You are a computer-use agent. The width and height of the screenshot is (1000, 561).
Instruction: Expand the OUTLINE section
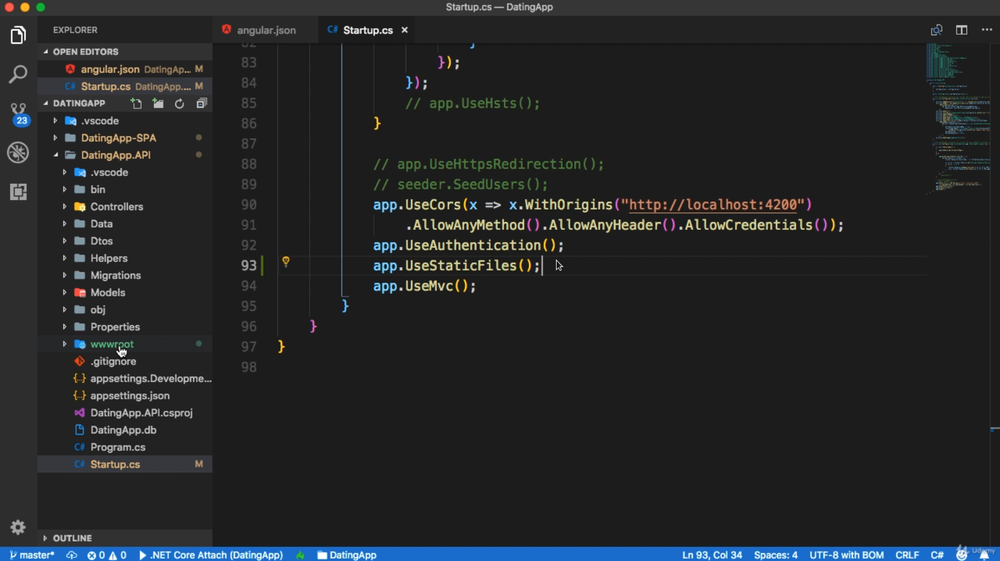72,538
